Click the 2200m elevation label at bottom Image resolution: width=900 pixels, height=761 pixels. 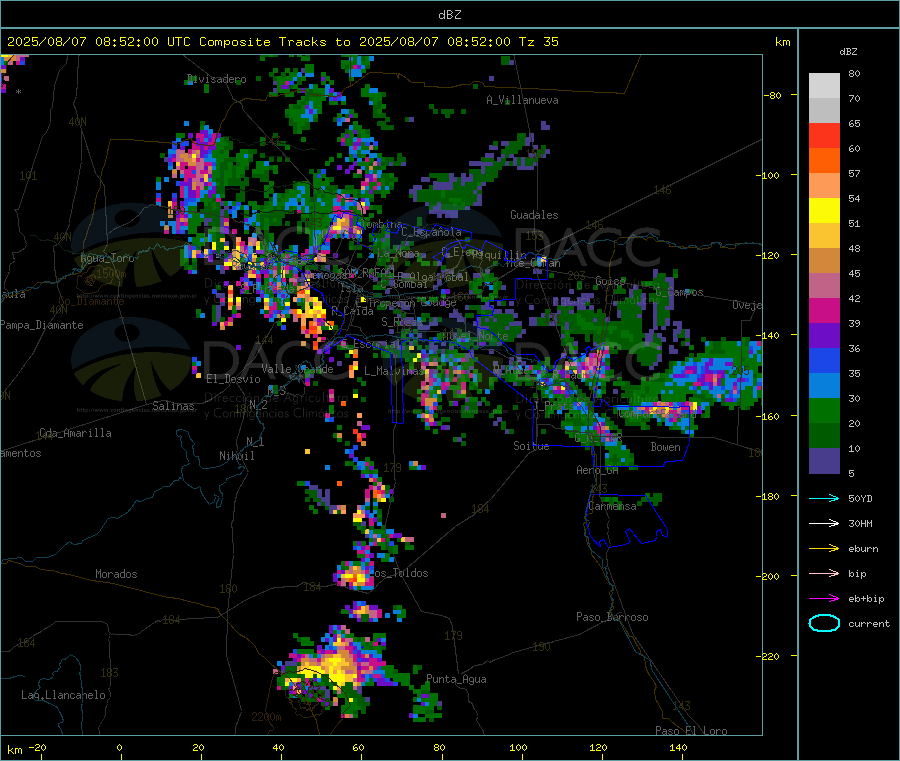click(x=266, y=717)
